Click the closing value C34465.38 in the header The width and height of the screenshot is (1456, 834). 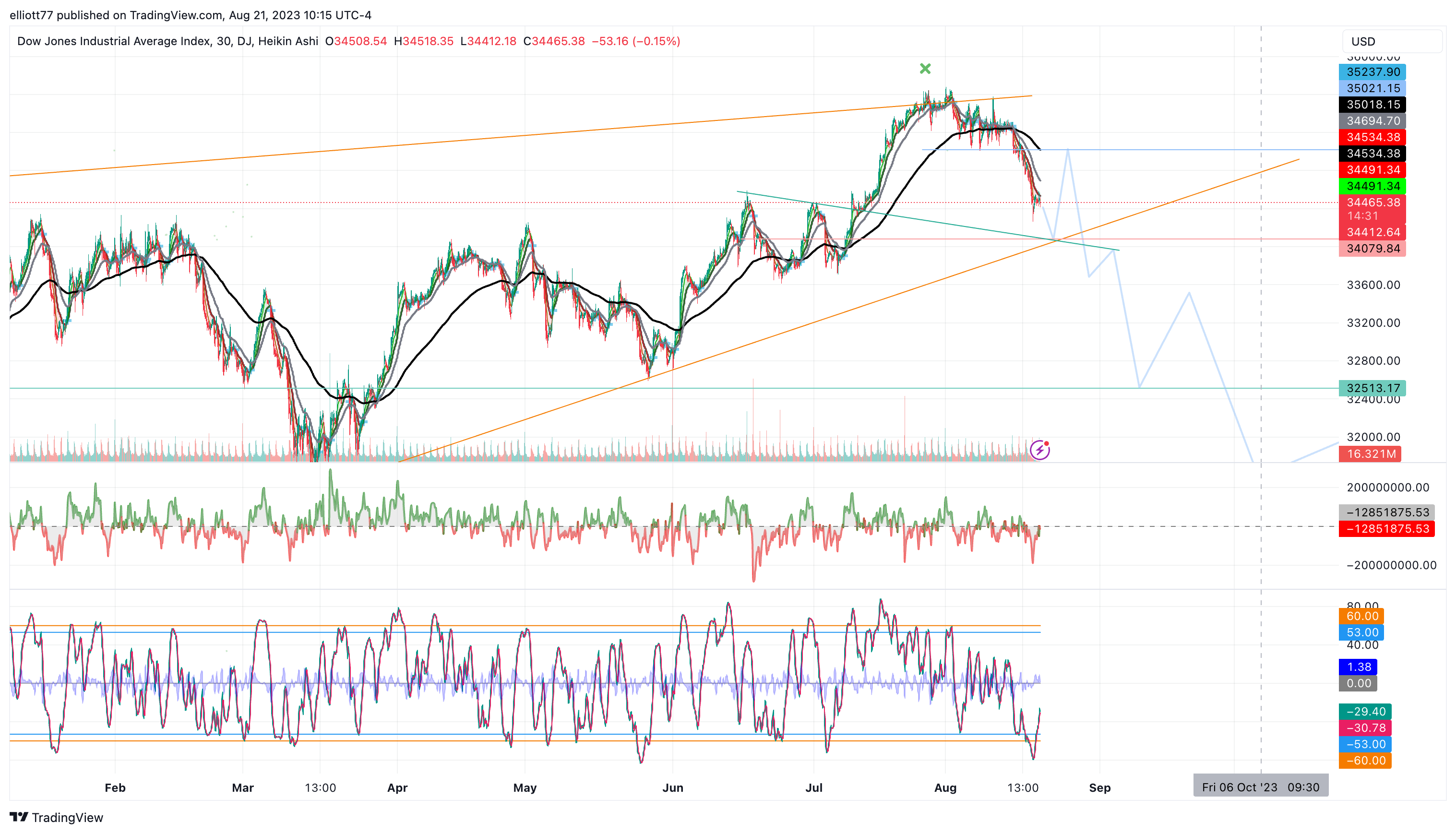[554, 41]
